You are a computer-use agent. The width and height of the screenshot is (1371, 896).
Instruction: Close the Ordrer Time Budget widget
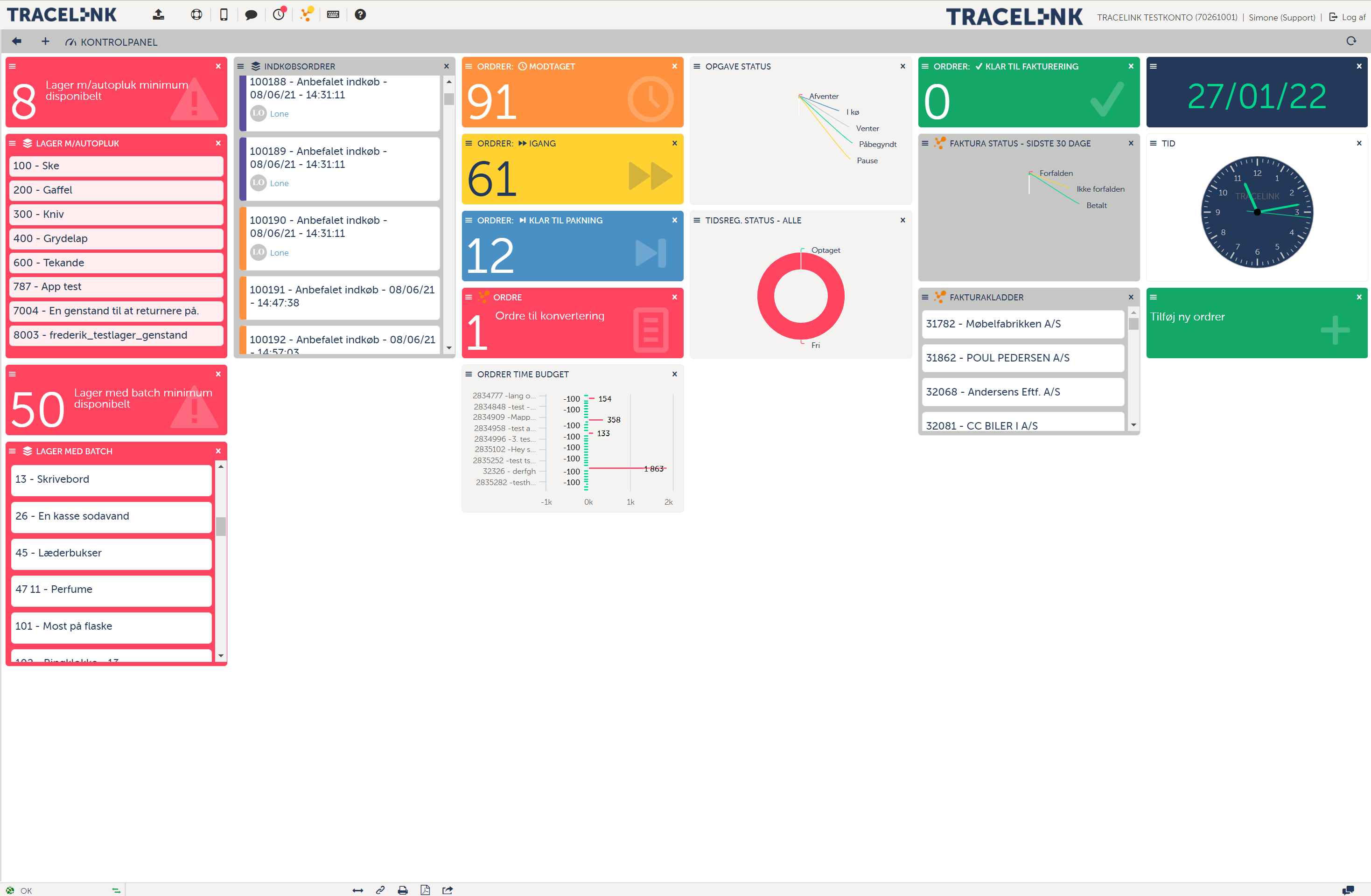(675, 374)
